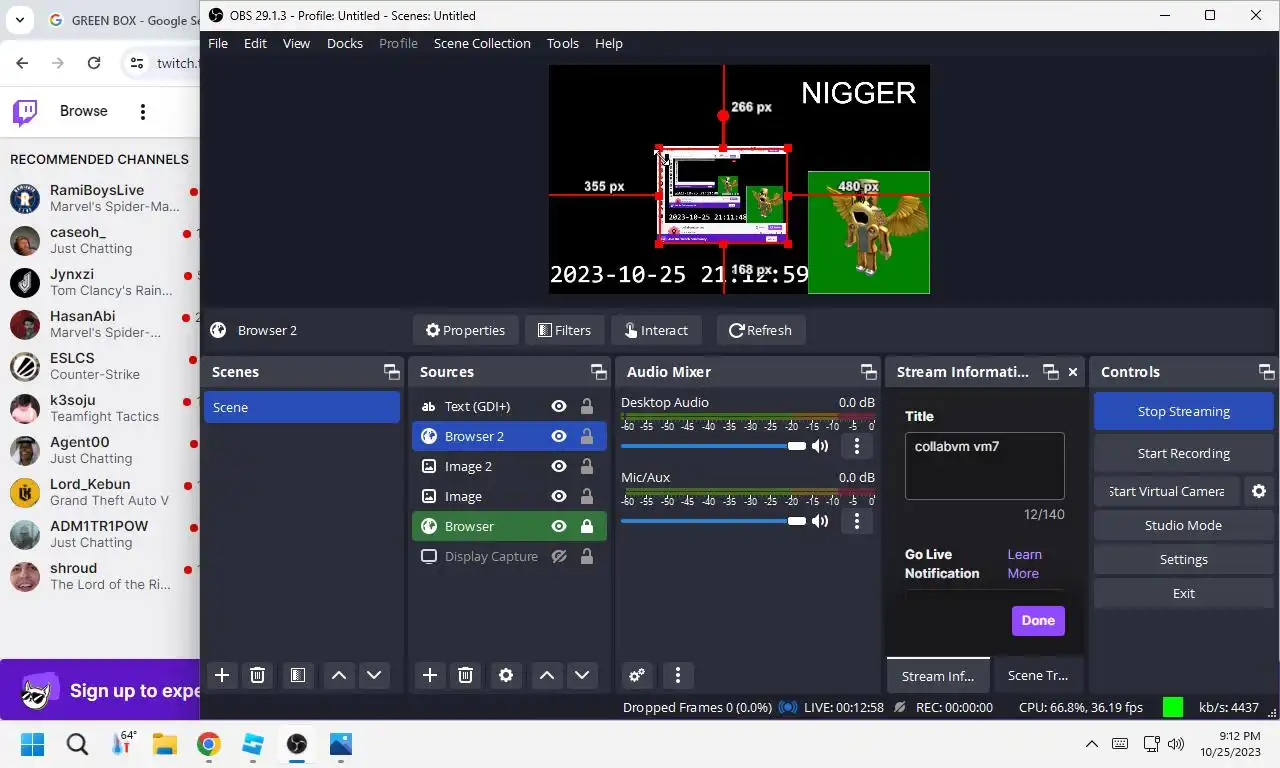Adjust Desktop Audio volume slider
This screenshot has width=1280, height=768.
[x=713, y=446]
